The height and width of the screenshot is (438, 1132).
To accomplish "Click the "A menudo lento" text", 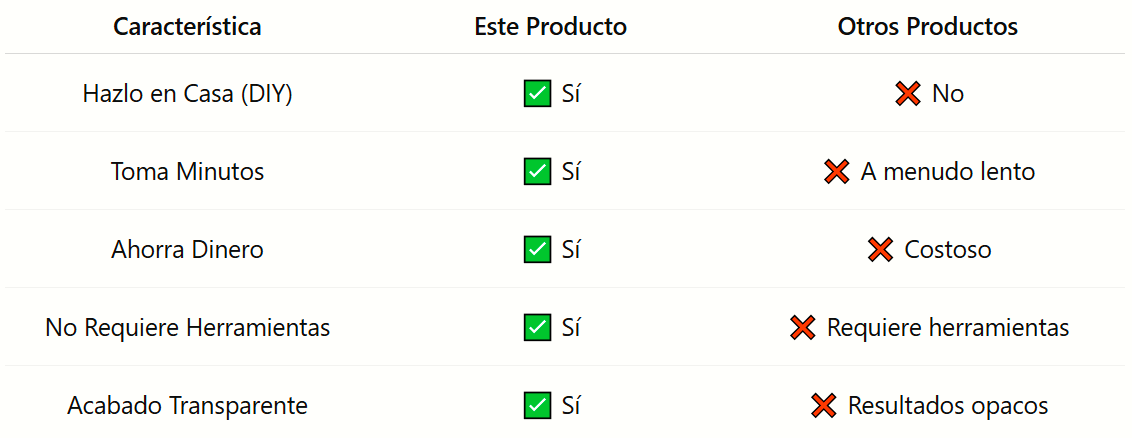I will click(x=947, y=172).
